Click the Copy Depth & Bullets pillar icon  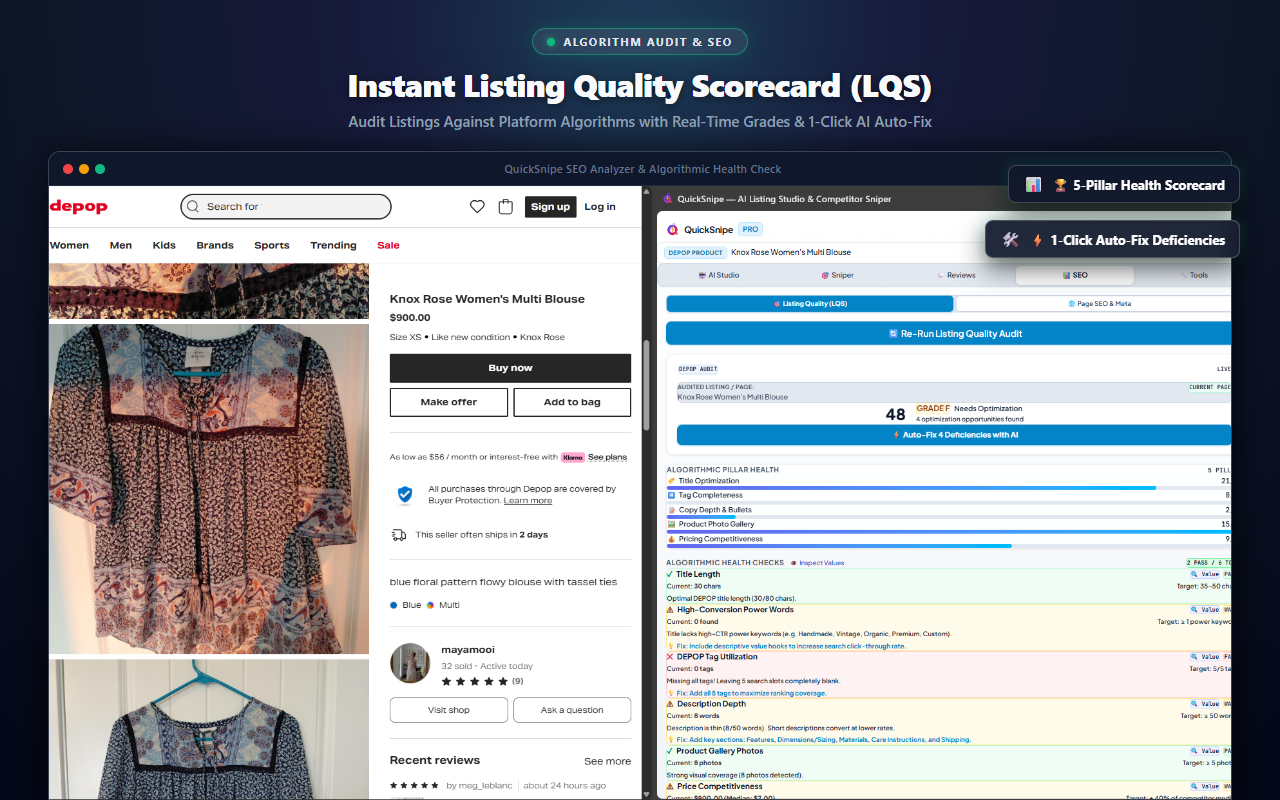click(671, 510)
